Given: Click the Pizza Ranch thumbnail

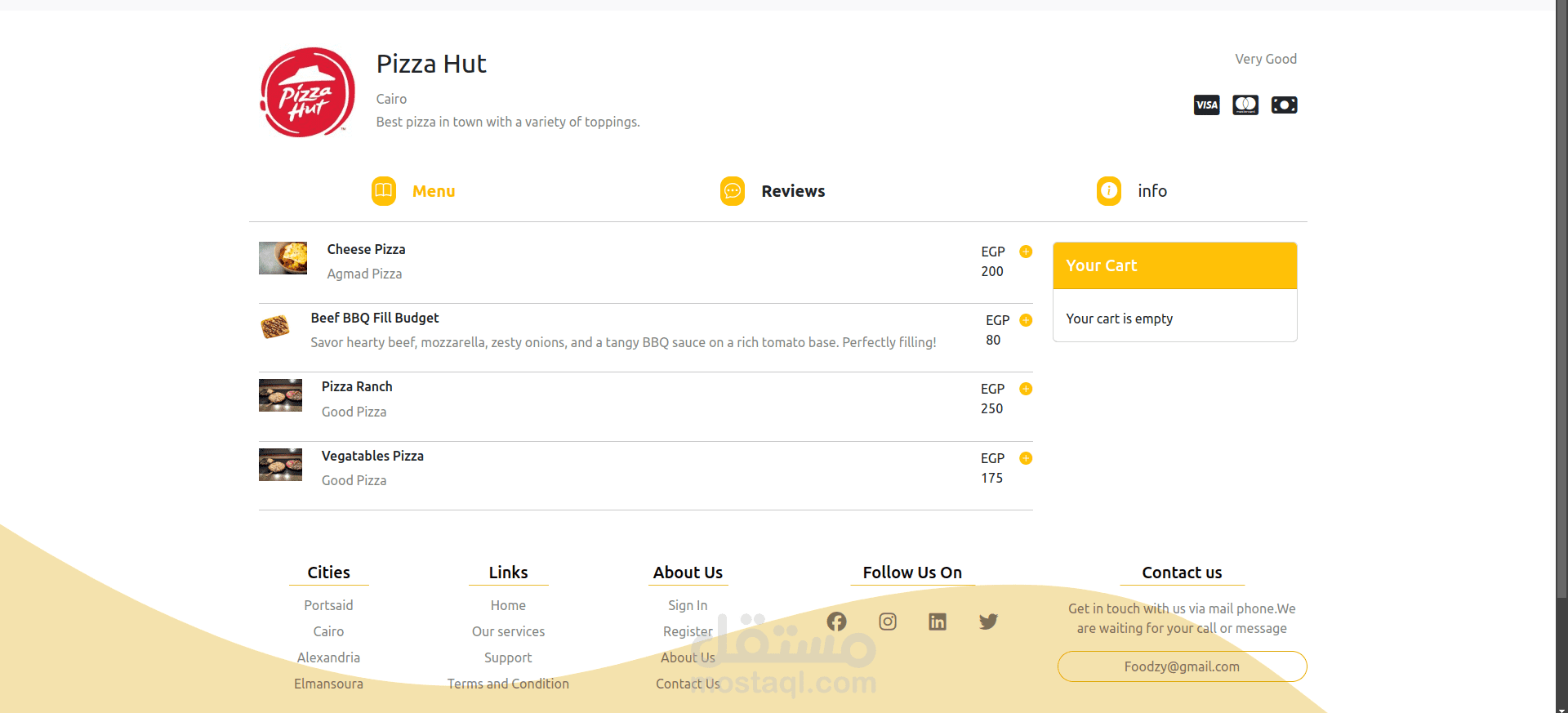Looking at the screenshot, I should click(x=280, y=395).
